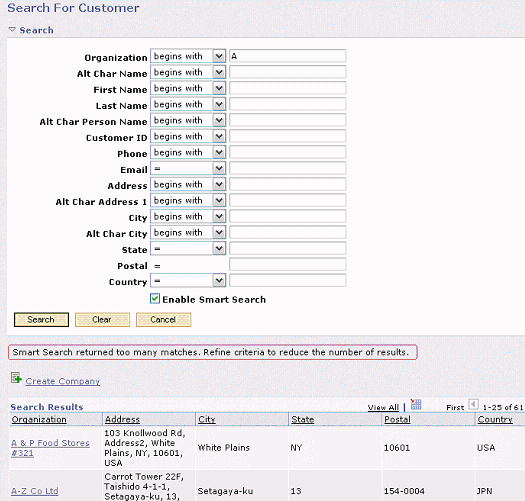Open Organization operator dropdown
Image resolution: width=525 pixels, height=501 pixels.
(x=188, y=56)
